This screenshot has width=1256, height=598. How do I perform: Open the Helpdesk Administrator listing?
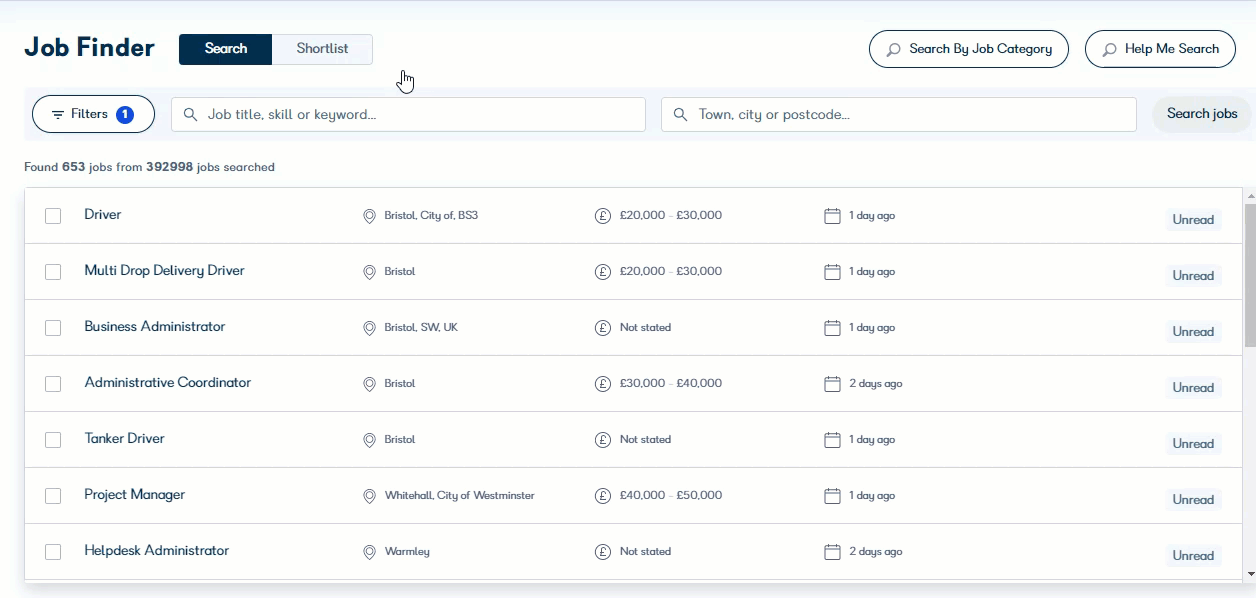pyautogui.click(x=156, y=551)
